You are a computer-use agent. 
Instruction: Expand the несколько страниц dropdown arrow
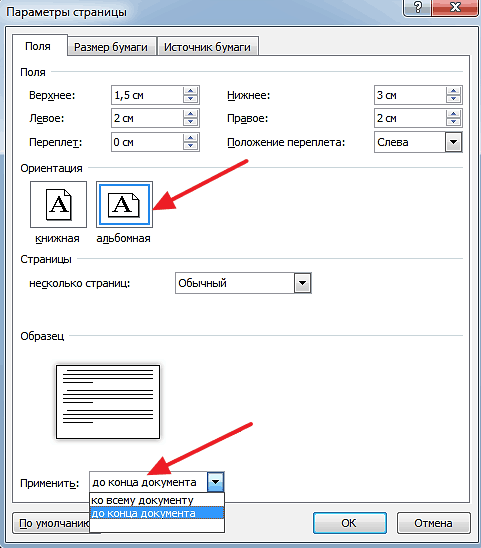(x=303, y=283)
